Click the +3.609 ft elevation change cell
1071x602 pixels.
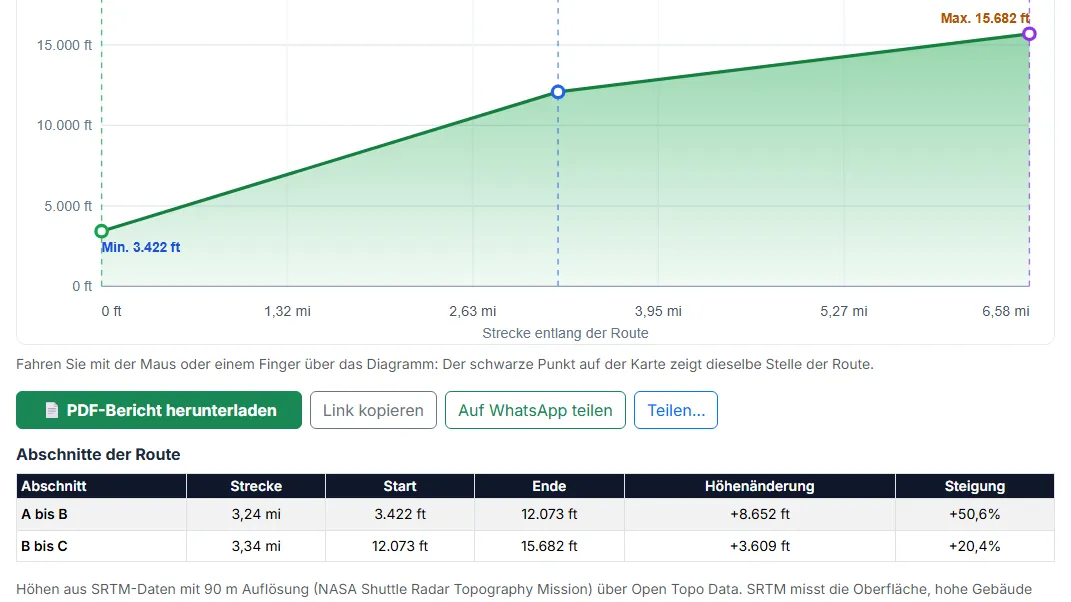tap(760, 546)
